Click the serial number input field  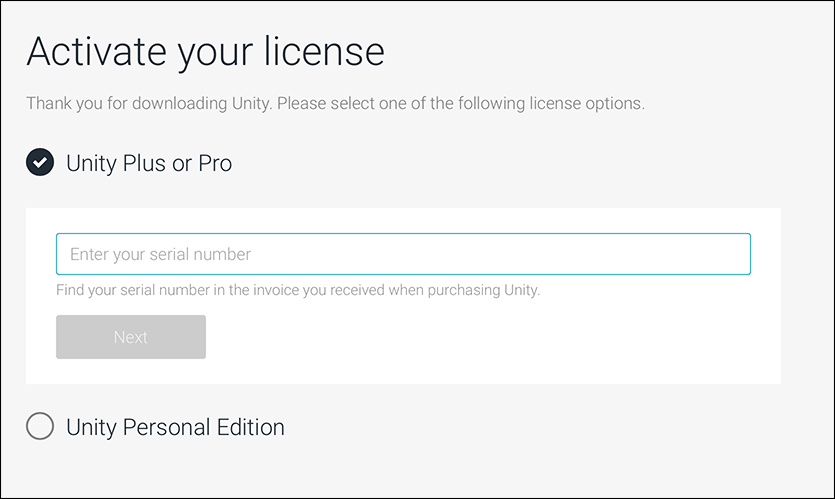click(x=403, y=254)
